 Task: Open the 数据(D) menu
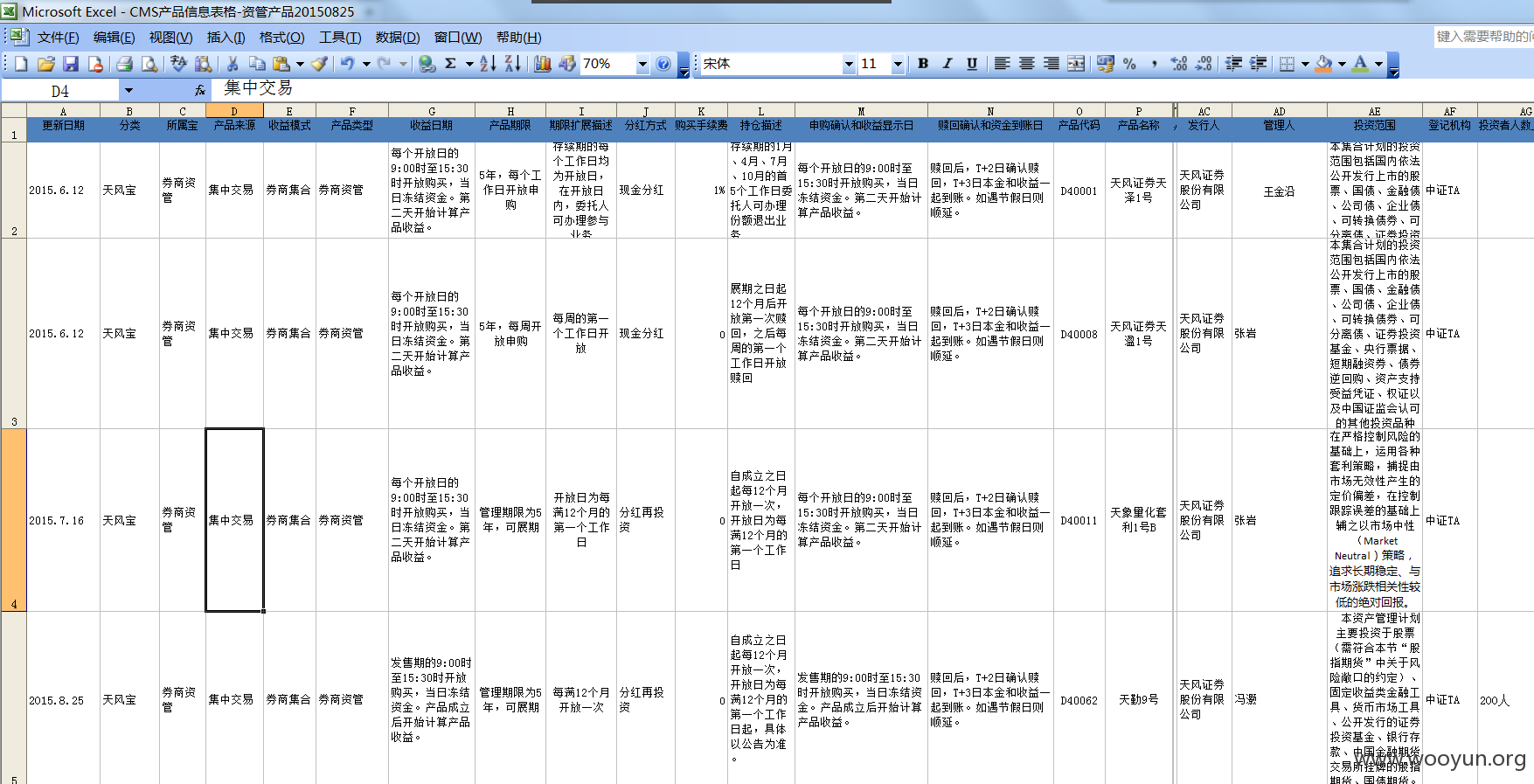[x=398, y=37]
